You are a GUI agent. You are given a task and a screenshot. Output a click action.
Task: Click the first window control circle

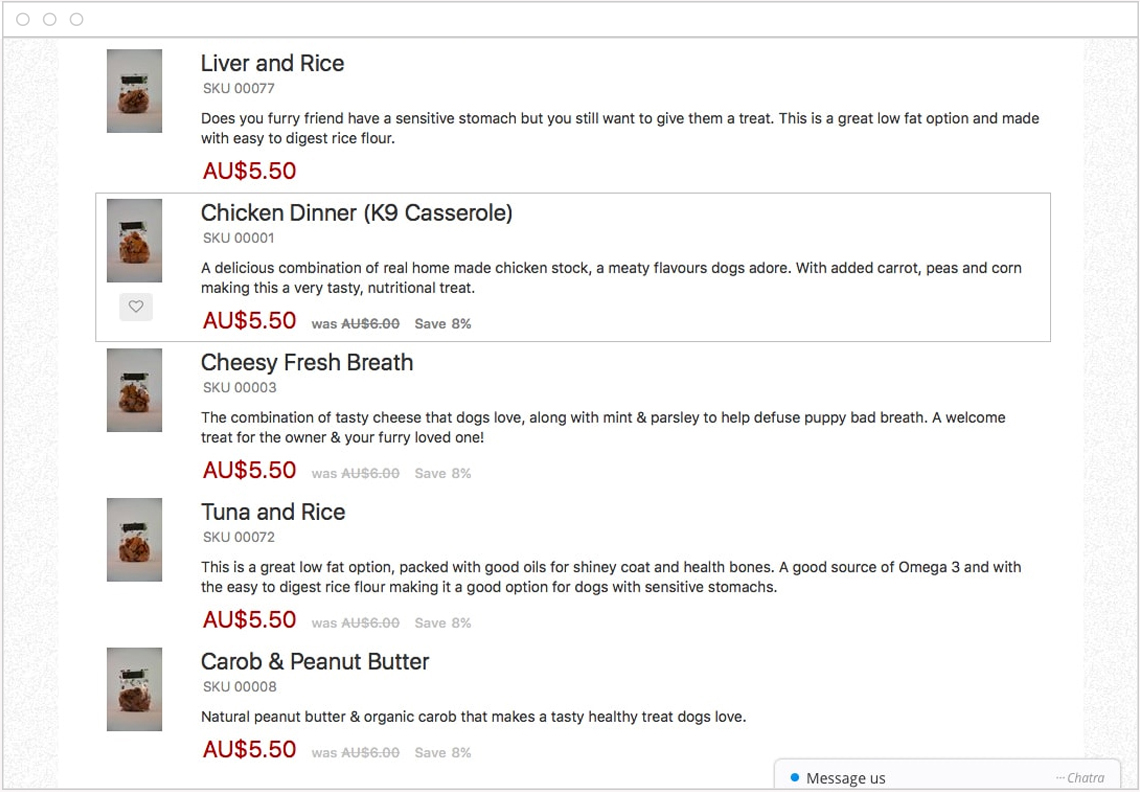coord(23,19)
